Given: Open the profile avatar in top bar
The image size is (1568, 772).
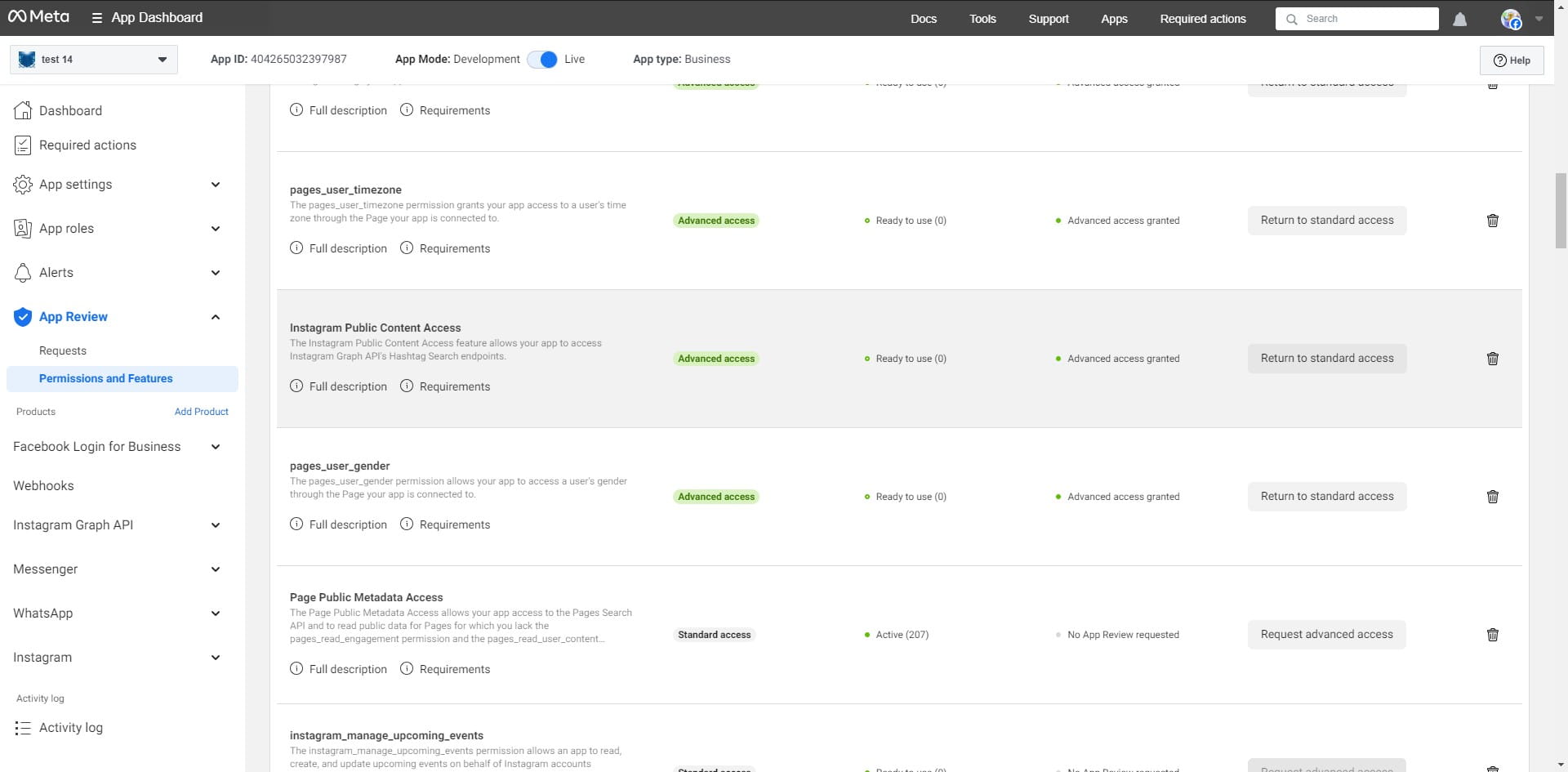Looking at the screenshot, I should tap(1511, 19).
